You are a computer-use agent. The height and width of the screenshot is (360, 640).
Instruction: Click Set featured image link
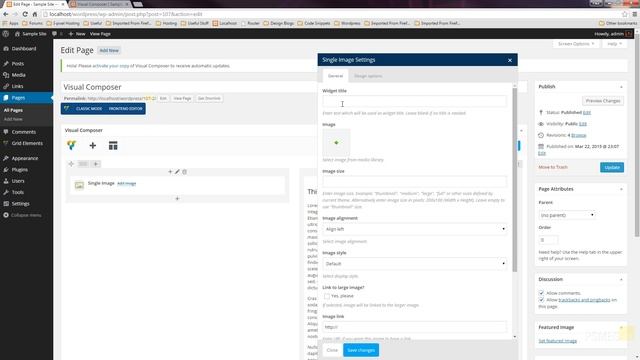558,341
